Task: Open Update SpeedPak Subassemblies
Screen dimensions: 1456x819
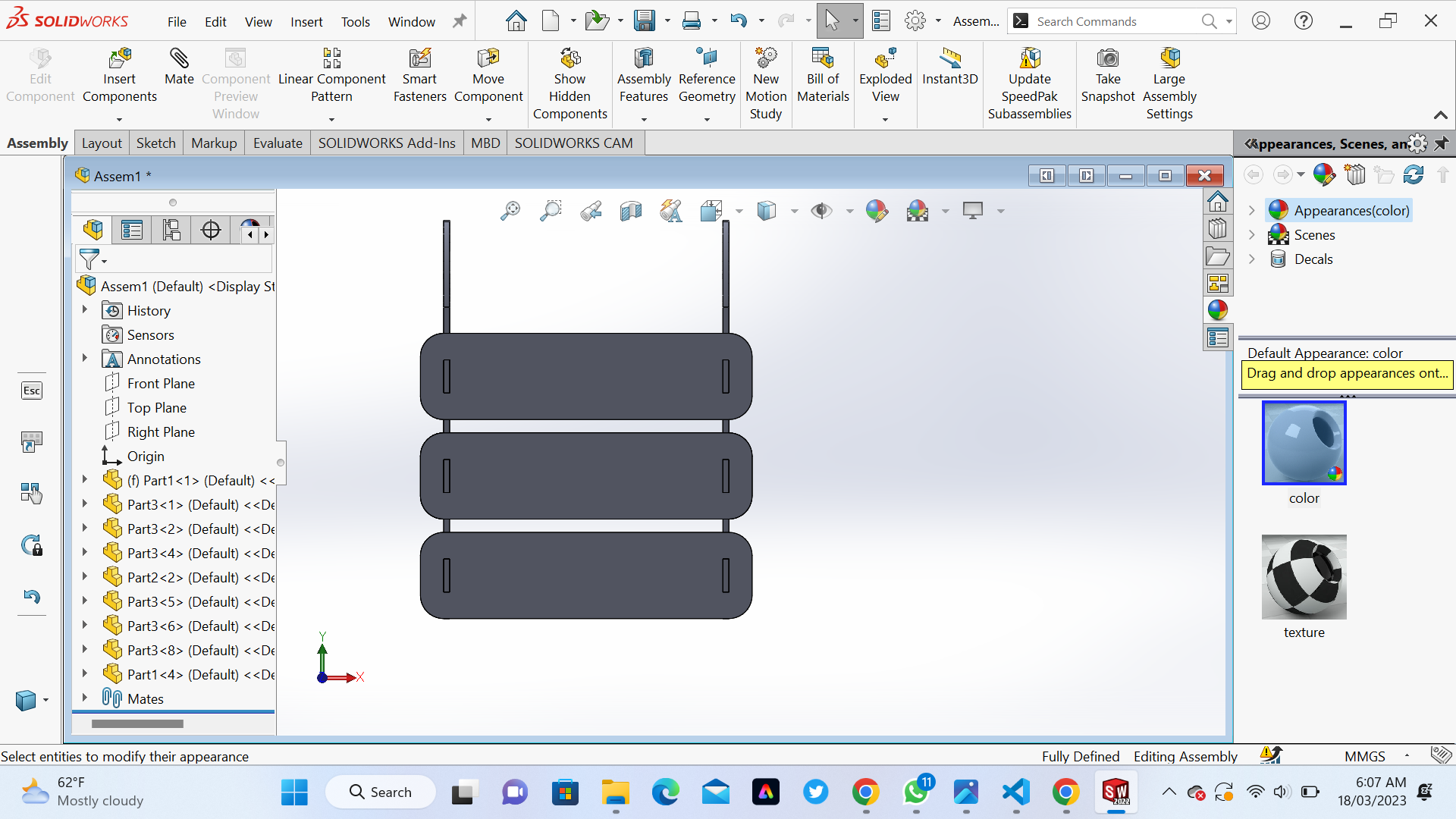Action: tap(1029, 83)
